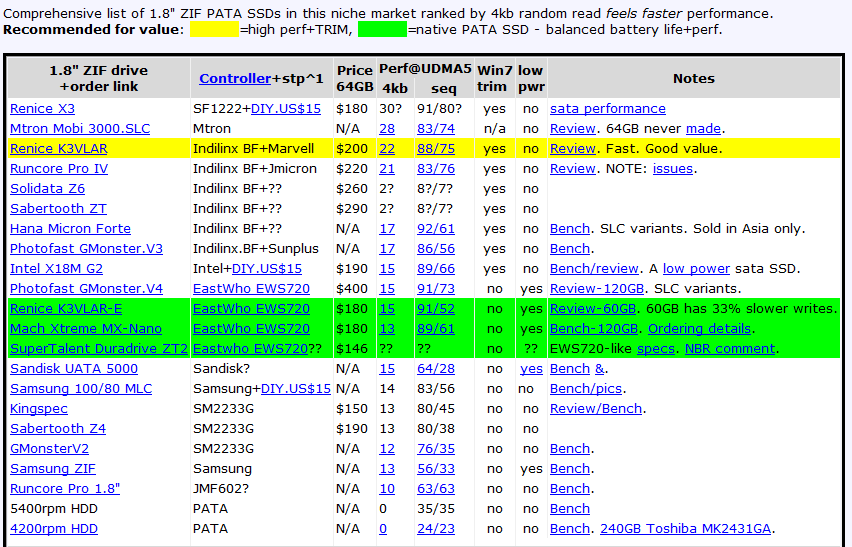
Task: Follow the Sandisk UATA 5000 link
Action: tap(74, 369)
